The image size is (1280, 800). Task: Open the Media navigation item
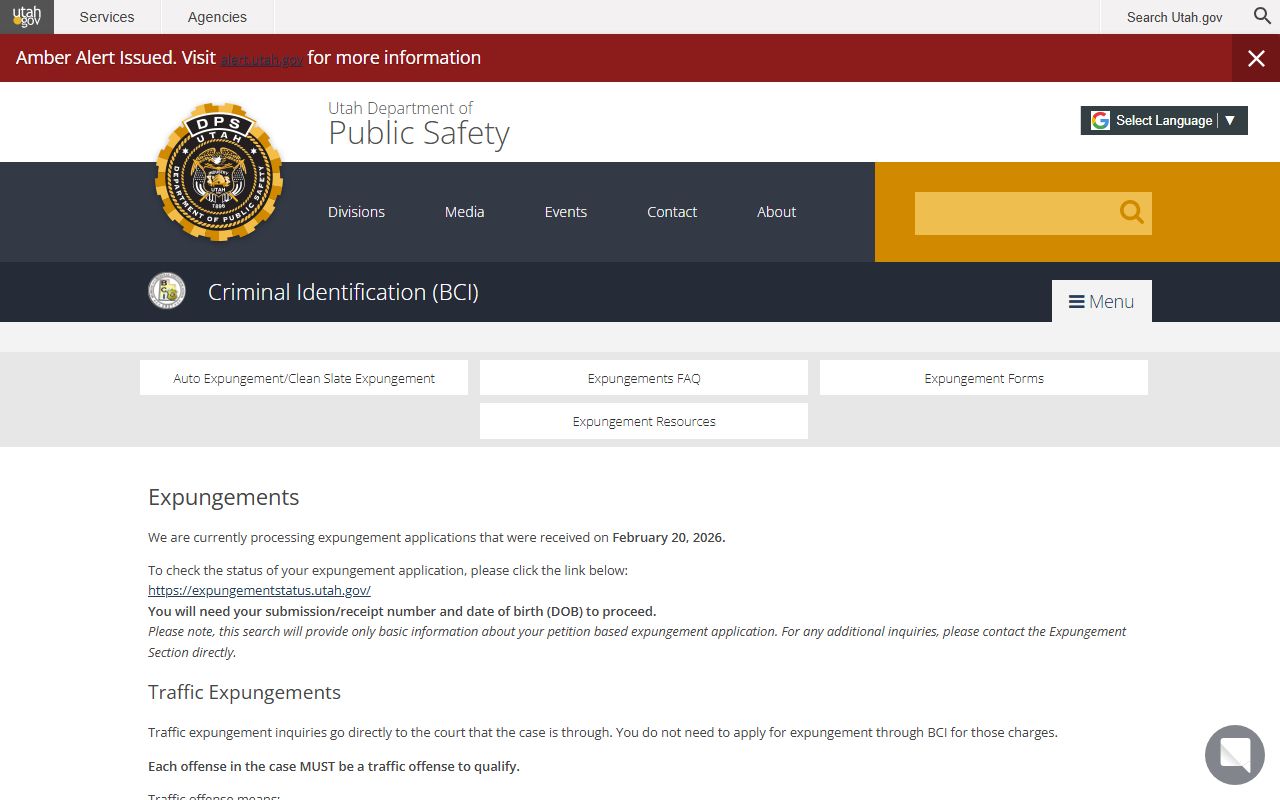pos(464,212)
